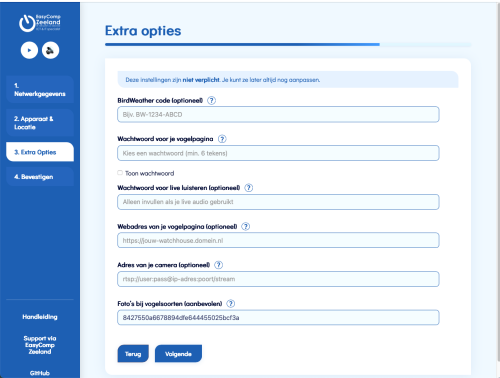Open help for Adres van je camera
The height and width of the screenshot is (378, 500).
click(218, 265)
